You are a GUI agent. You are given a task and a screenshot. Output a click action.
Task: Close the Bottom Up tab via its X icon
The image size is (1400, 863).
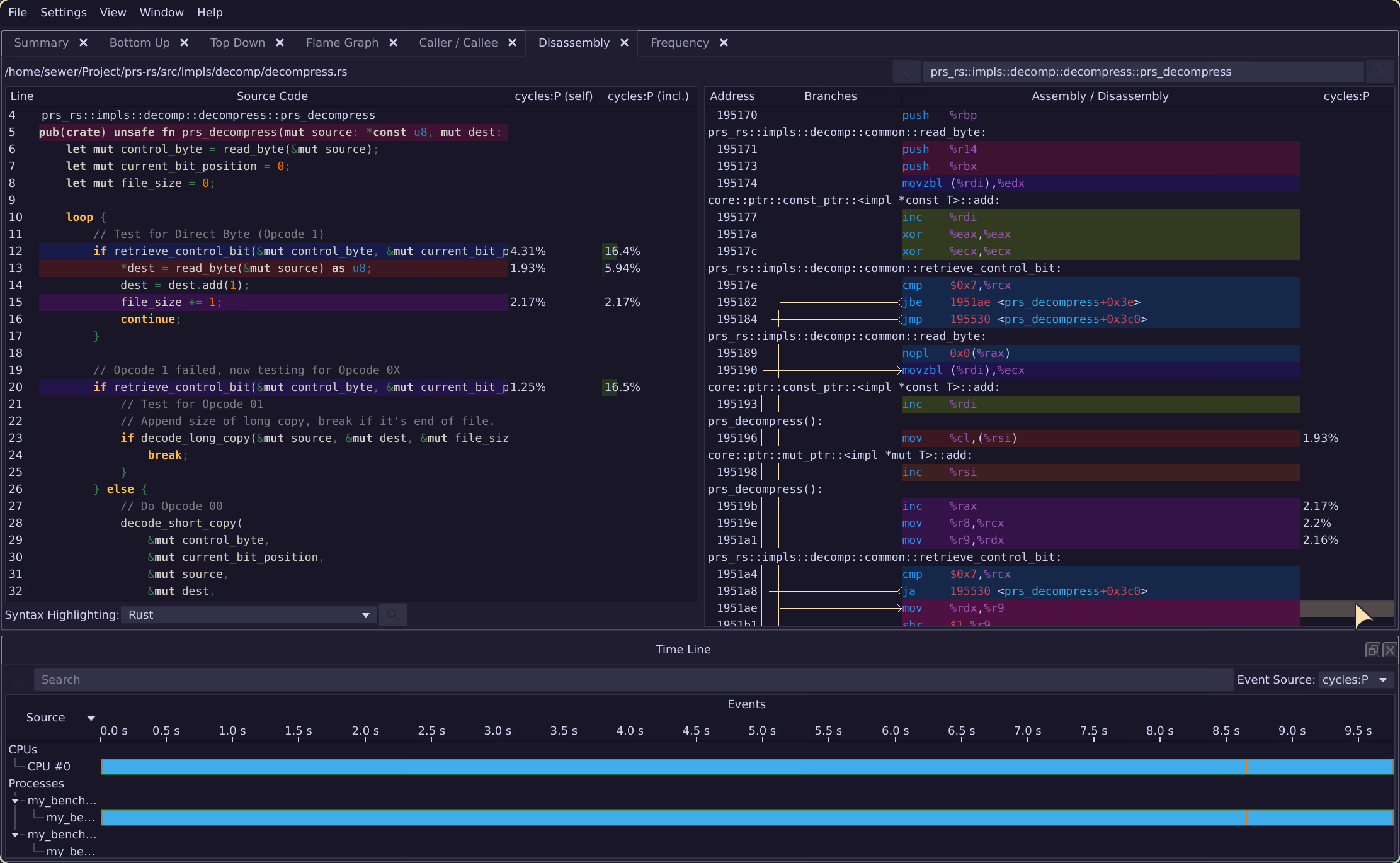coord(184,42)
